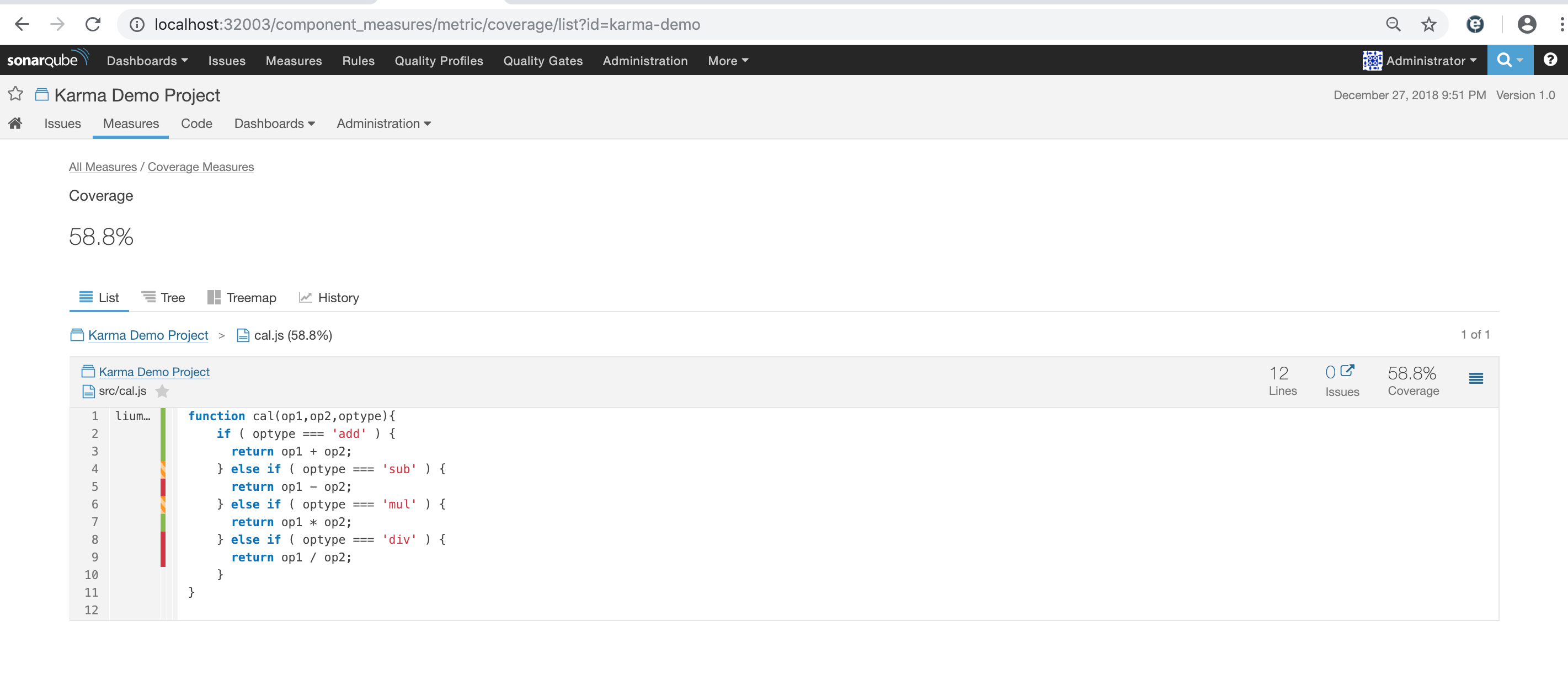Click the SonarQube logo
This screenshot has width=1568, height=675.
pyautogui.click(x=47, y=60)
